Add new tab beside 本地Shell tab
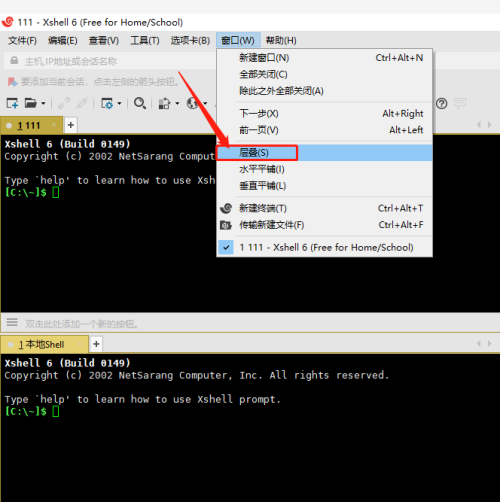 pyautogui.click(x=96, y=344)
